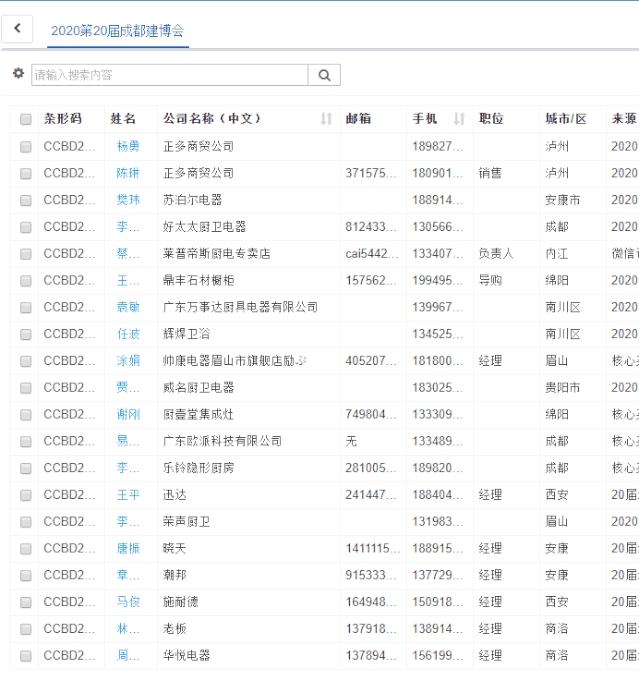Open the settings gear icon

[x=18, y=73]
